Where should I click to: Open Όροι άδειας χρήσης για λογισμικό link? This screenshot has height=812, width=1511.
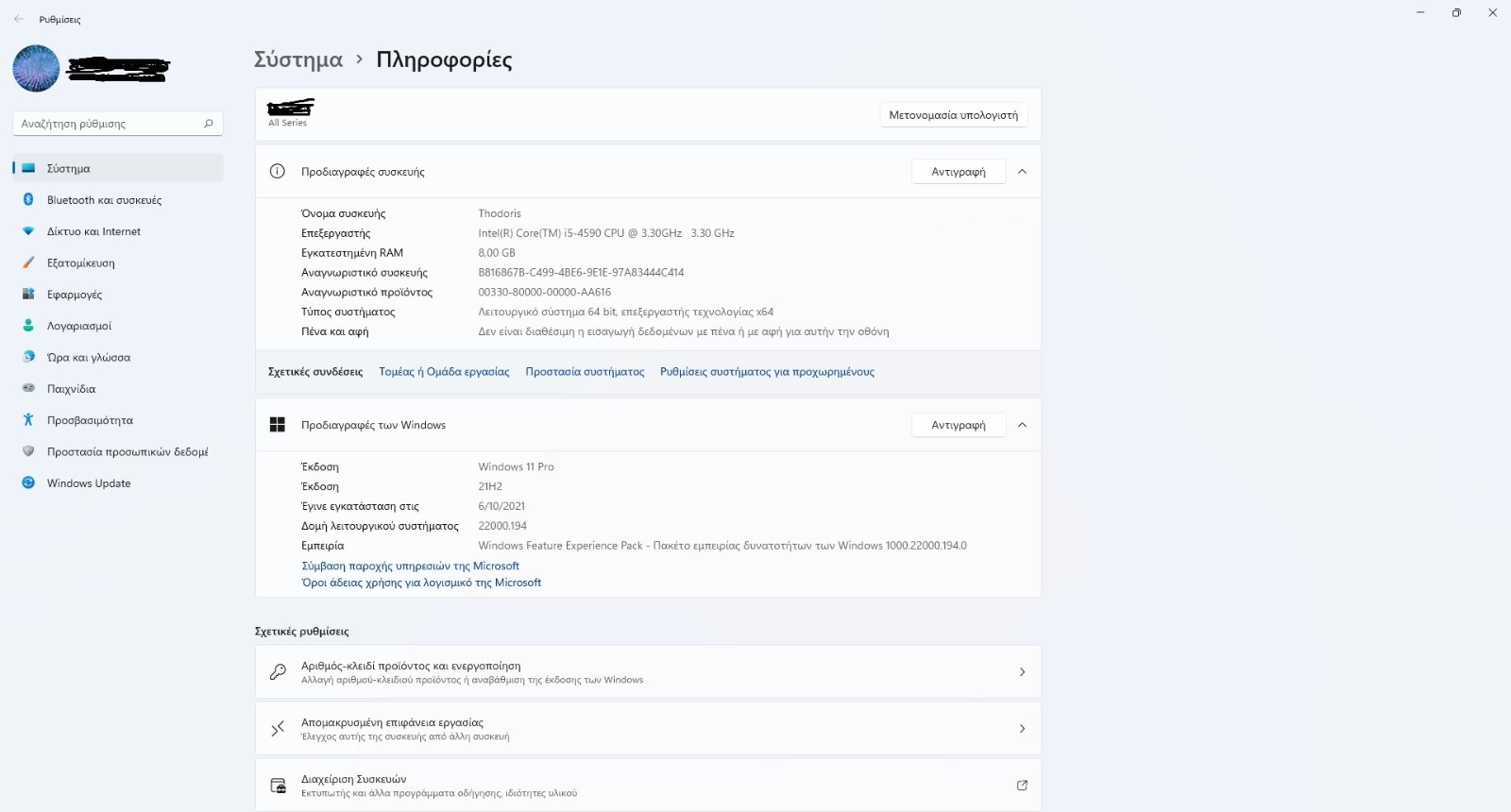click(x=421, y=583)
